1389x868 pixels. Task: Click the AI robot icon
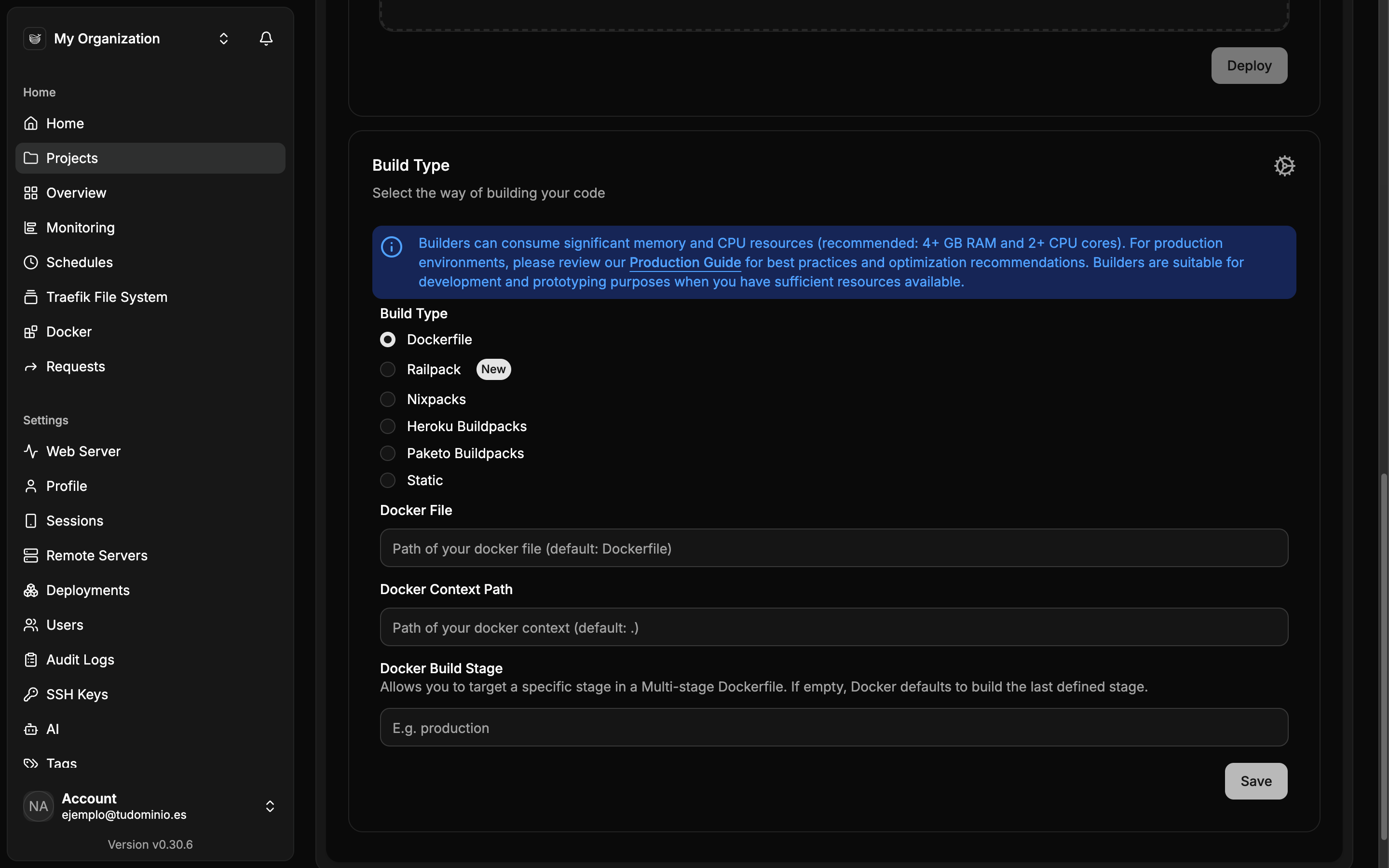click(31, 729)
